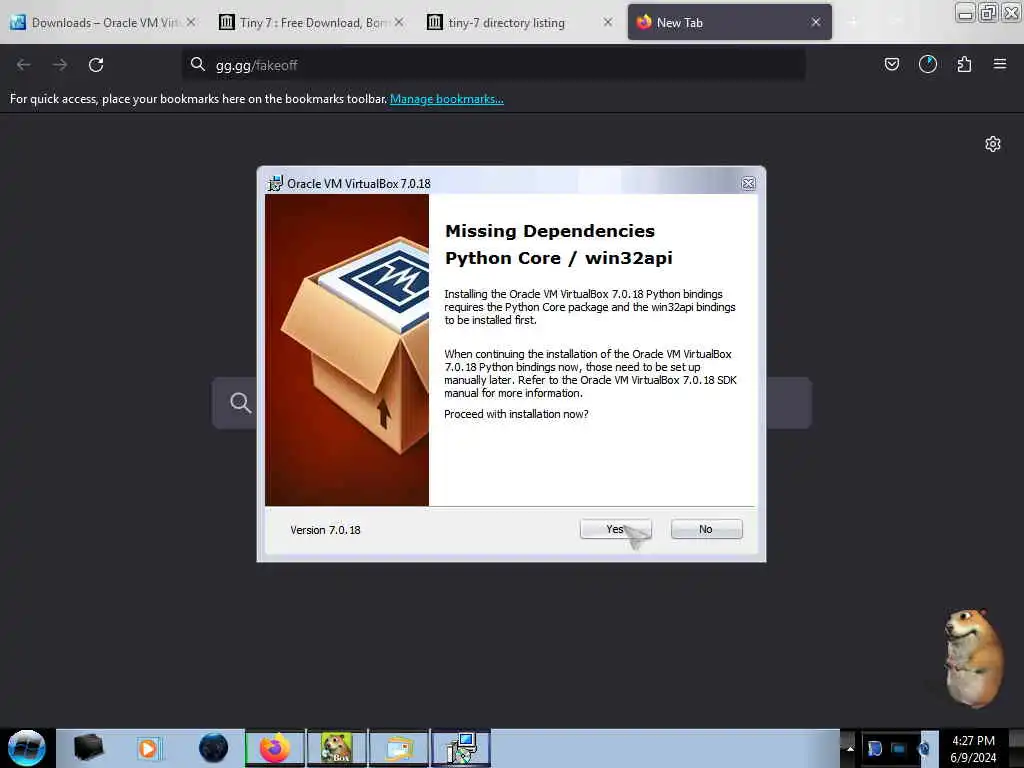Confirm installation with the Yes button
Screen dimensions: 1024x768
[x=615, y=529]
